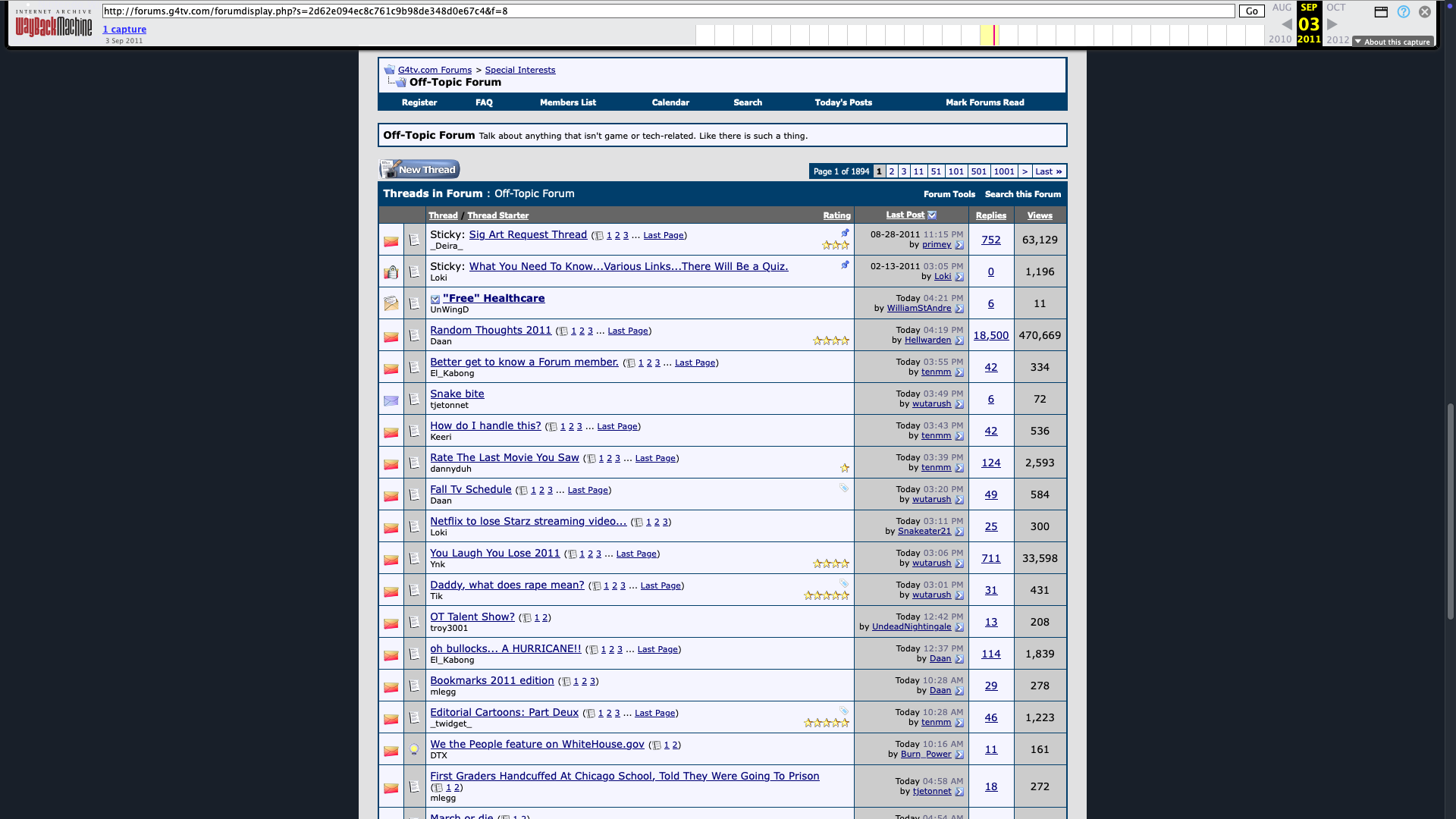Select year 2012 in the Wayback timeline

coord(1338,39)
